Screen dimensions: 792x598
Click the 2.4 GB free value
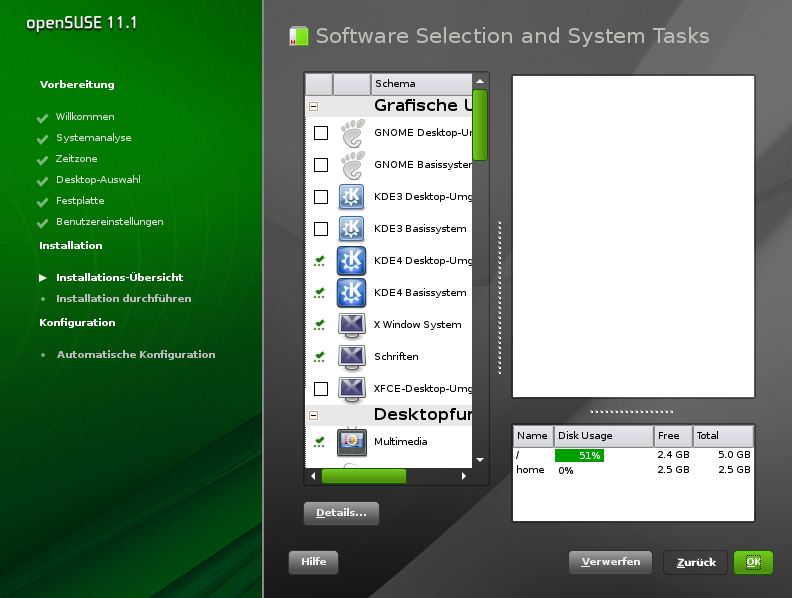[x=673, y=455]
